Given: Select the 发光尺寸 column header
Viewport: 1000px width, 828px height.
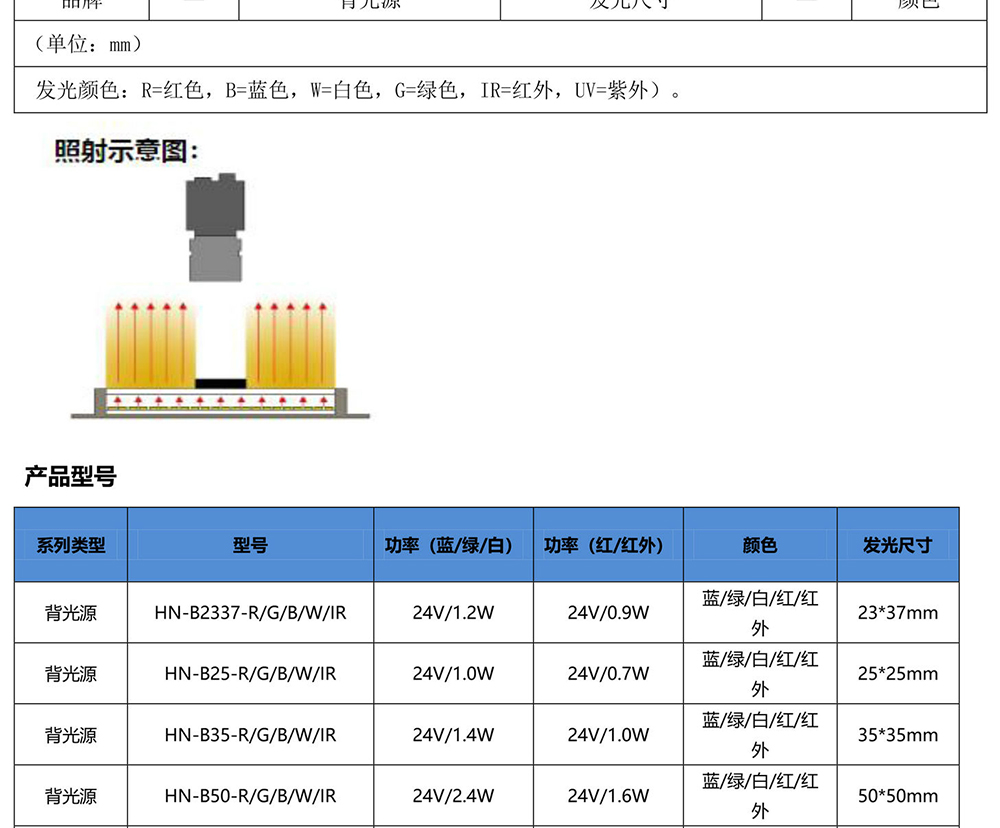Looking at the screenshot, I should pos(897,545).
